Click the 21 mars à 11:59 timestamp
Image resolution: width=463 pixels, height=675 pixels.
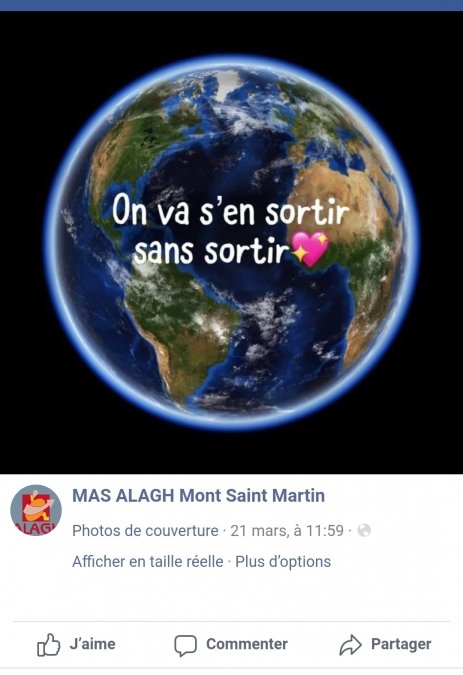coord(287,530)
